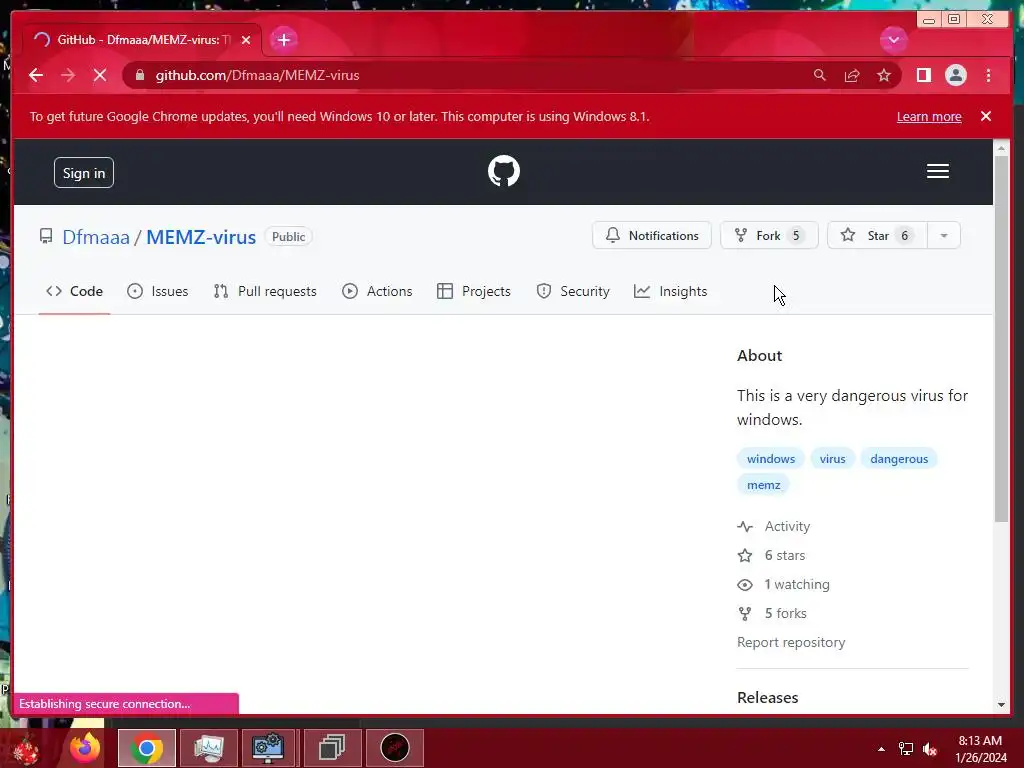Select the GitHub browser tab
The height and width of the screenshot is (768, 1024).
pos(141,40)
